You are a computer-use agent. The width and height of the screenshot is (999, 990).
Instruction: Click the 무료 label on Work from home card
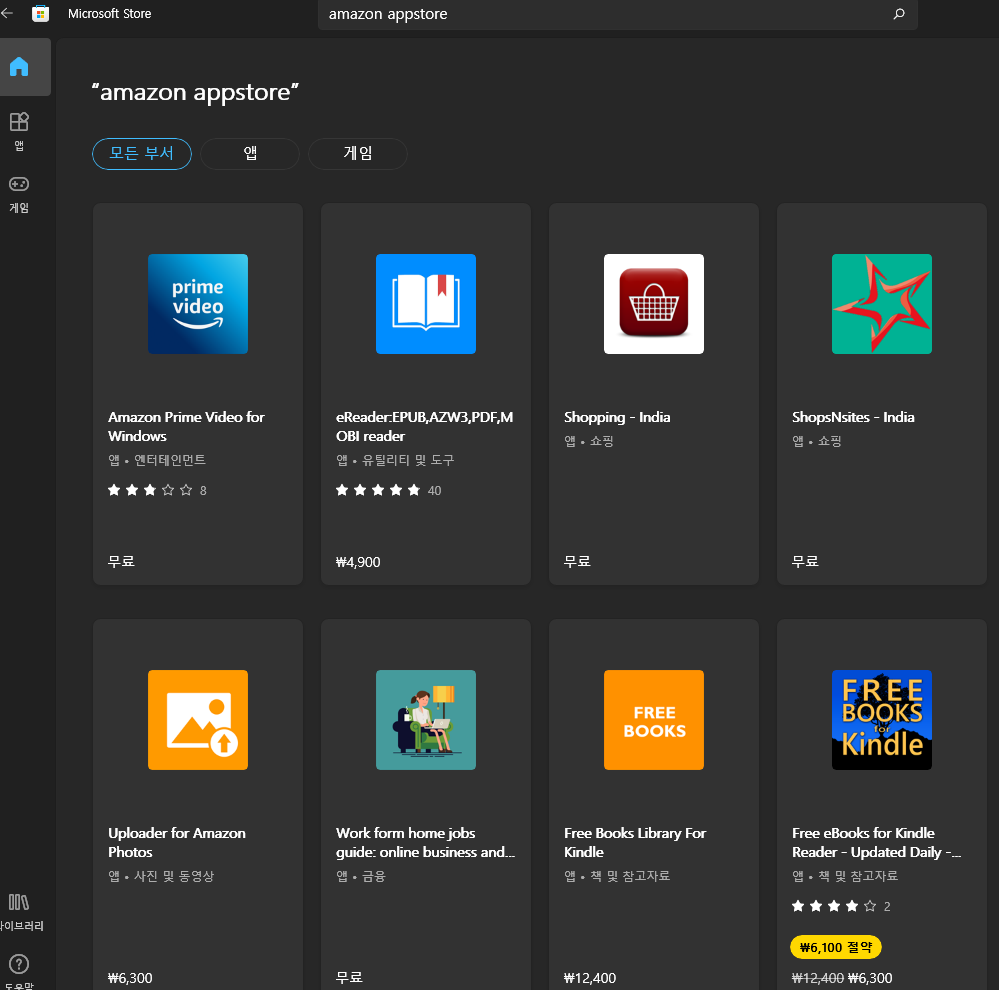coord(349,977)
